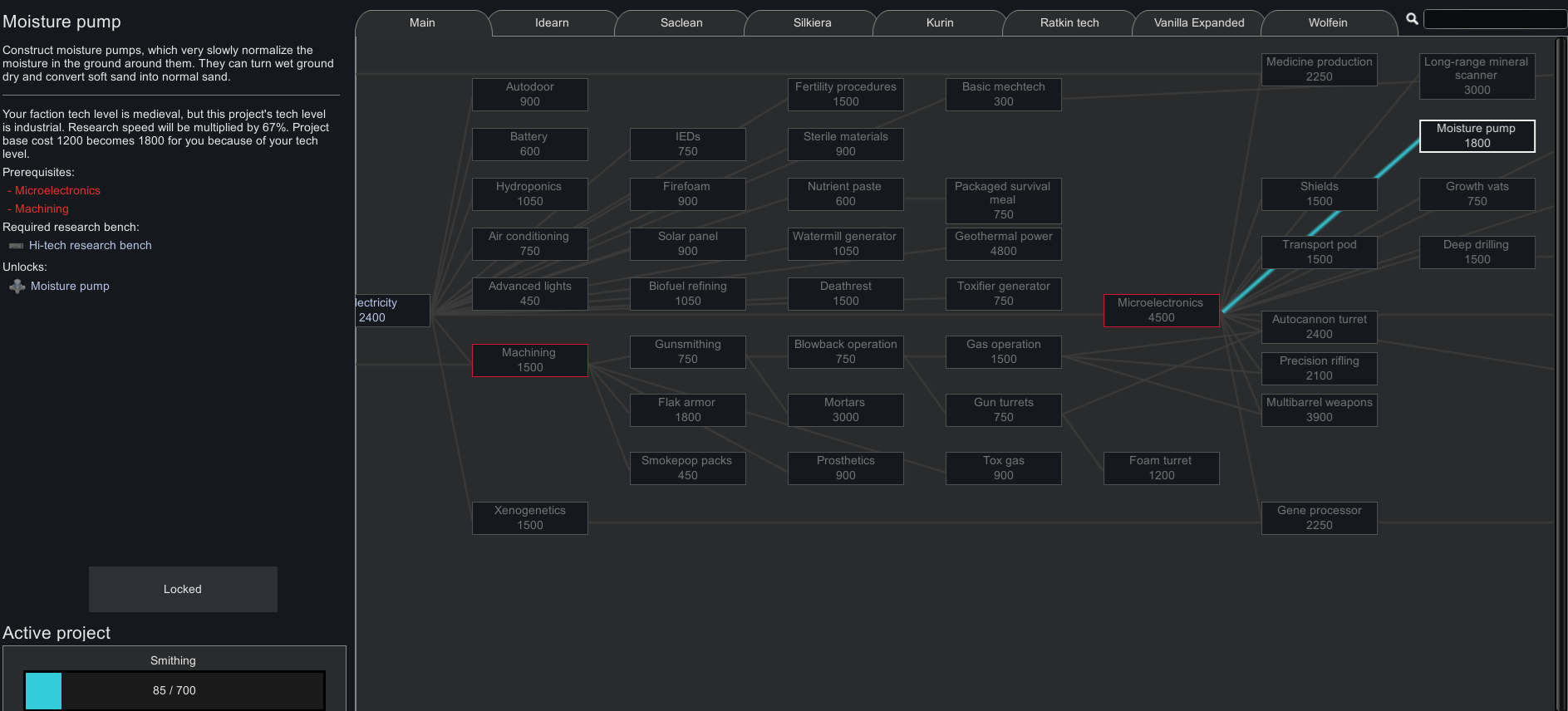The width and height of the screenshot is (1568, 711).
Task: Select the Kurin tab
Action: pyautogui.click(x=940, y=23)
